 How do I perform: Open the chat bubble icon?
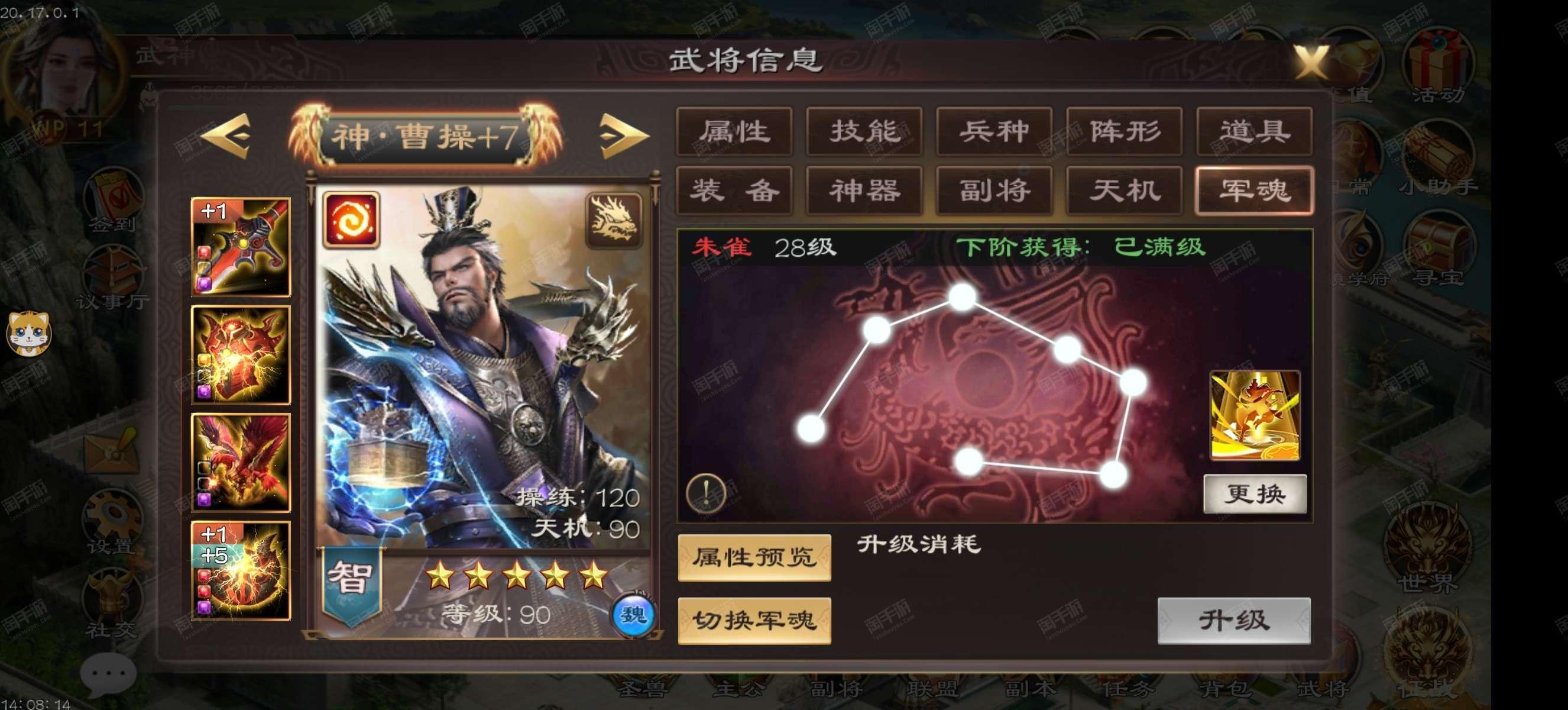[108, 674]
